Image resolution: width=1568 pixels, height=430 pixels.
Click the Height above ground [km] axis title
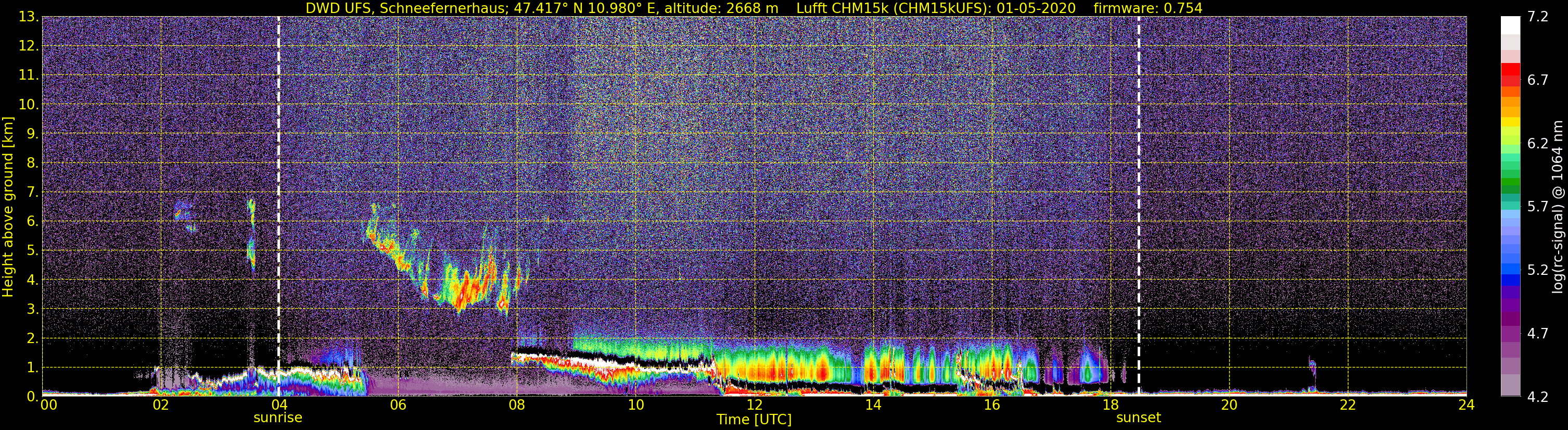[x=8, y=207]
